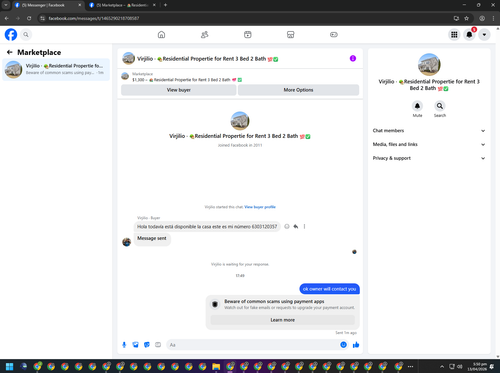Click the View buyer button
This screenshot has height=373, width=500.
click(x=179, y=90)
